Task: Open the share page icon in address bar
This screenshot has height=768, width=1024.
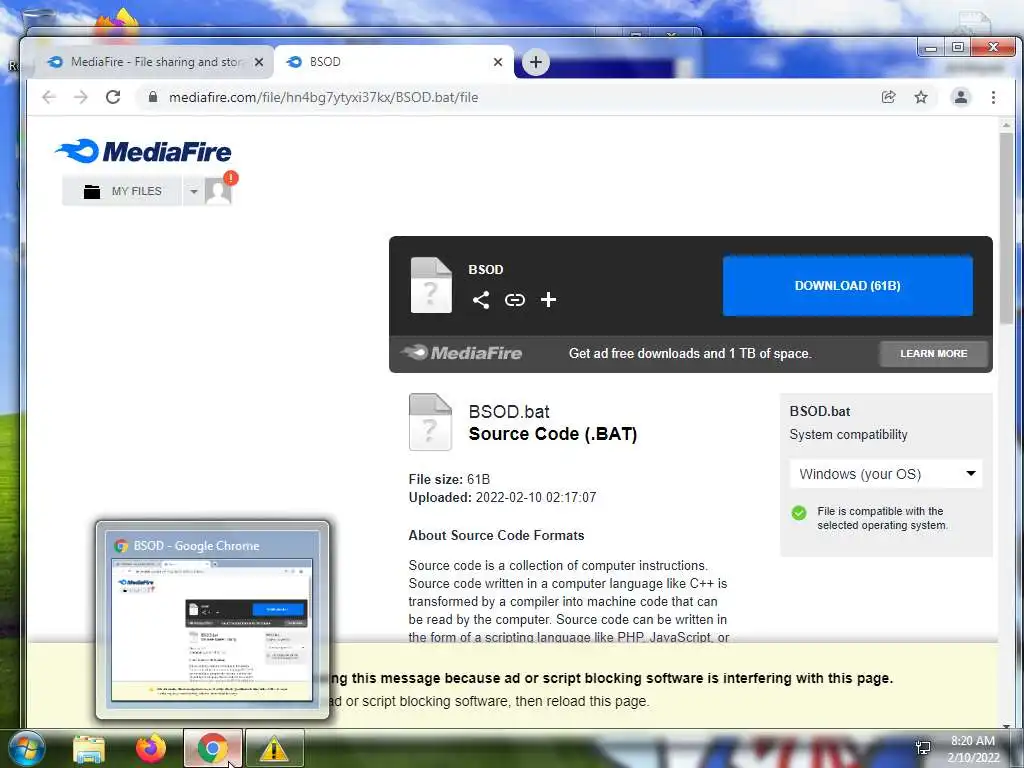Action: tap(888, 97)
